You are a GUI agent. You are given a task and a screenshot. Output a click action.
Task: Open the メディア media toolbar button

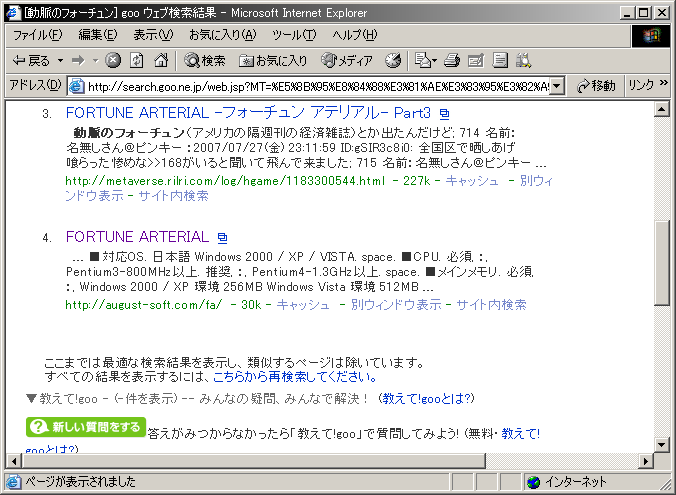tap(347, 61)
